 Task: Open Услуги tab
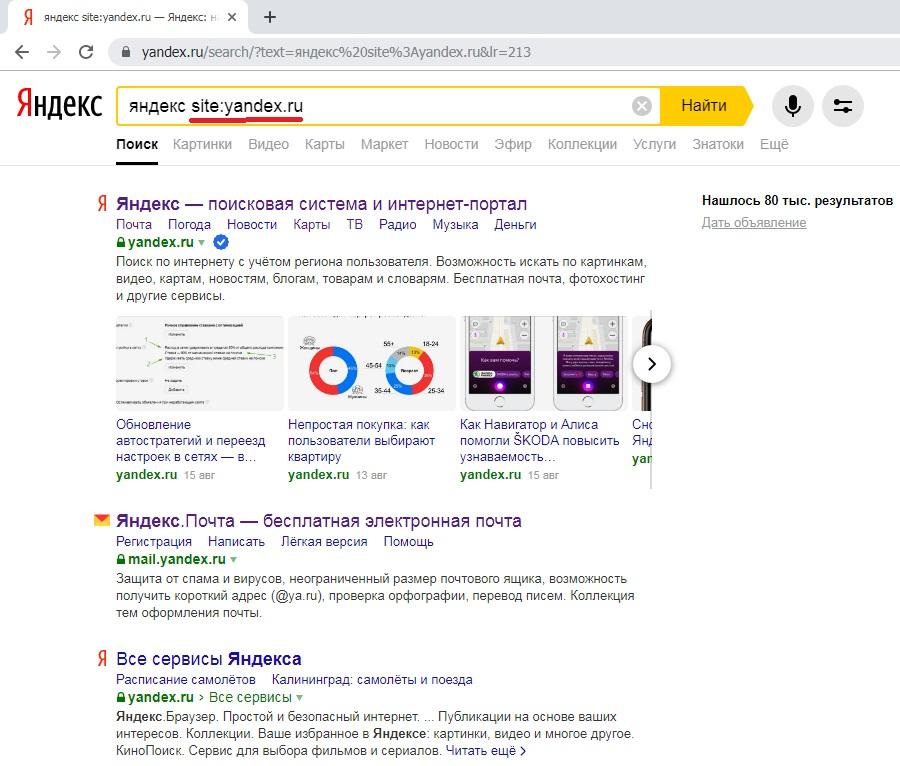pyautogui.click(x=654, y=144)
